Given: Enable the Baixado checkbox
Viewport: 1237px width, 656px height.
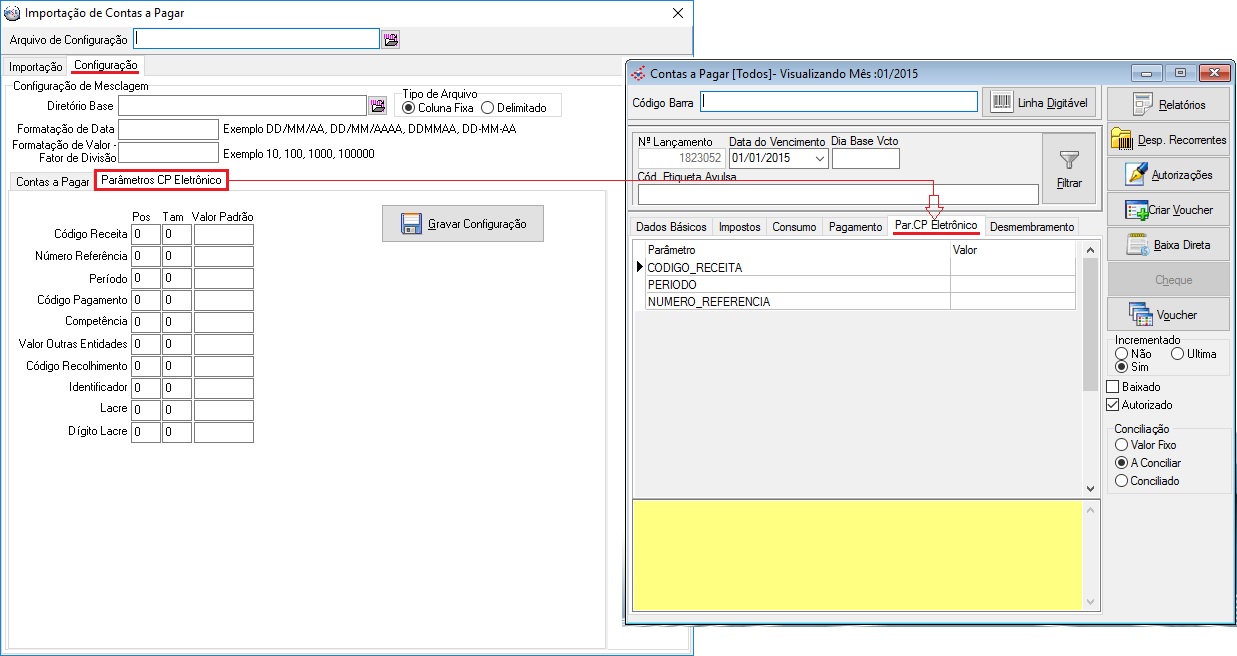Looking at the screenshot, I should point(1113,387).
